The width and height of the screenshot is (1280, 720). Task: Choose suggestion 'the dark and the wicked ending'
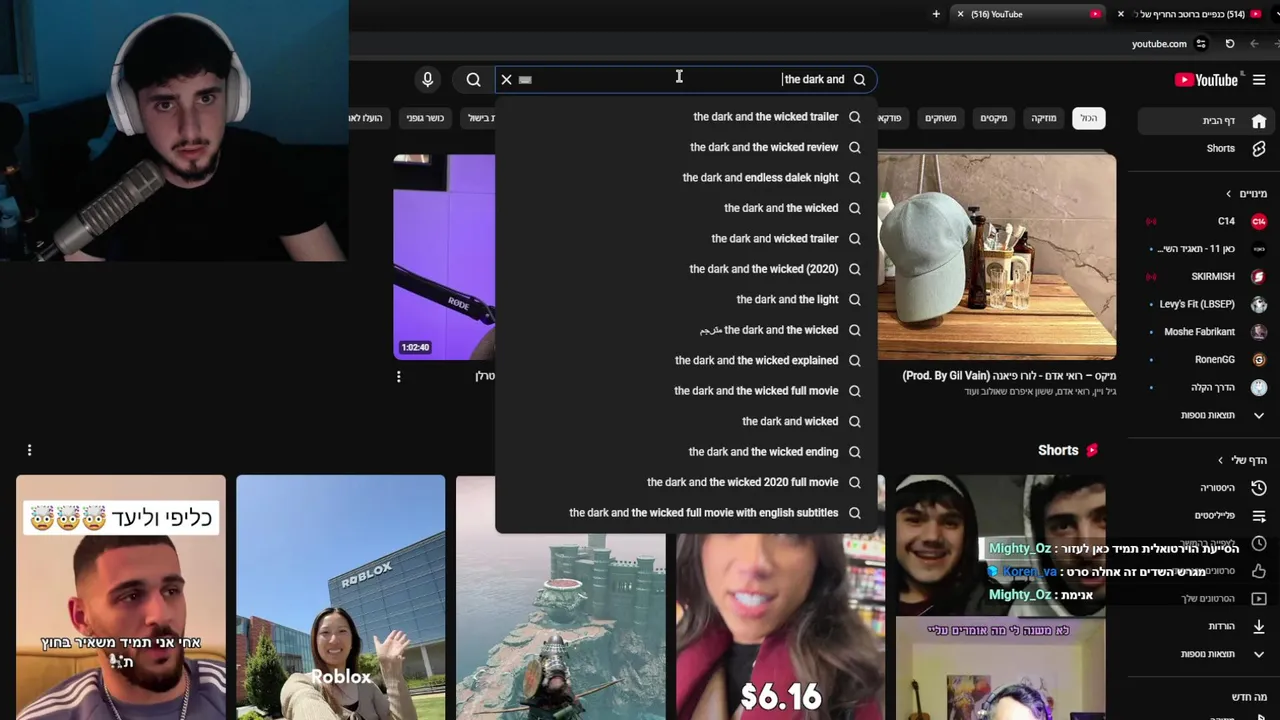coord(686,452)
